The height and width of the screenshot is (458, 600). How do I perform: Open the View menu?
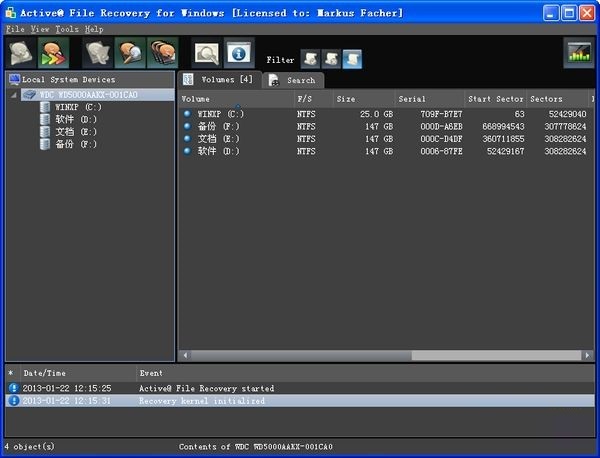pos(40,29)
